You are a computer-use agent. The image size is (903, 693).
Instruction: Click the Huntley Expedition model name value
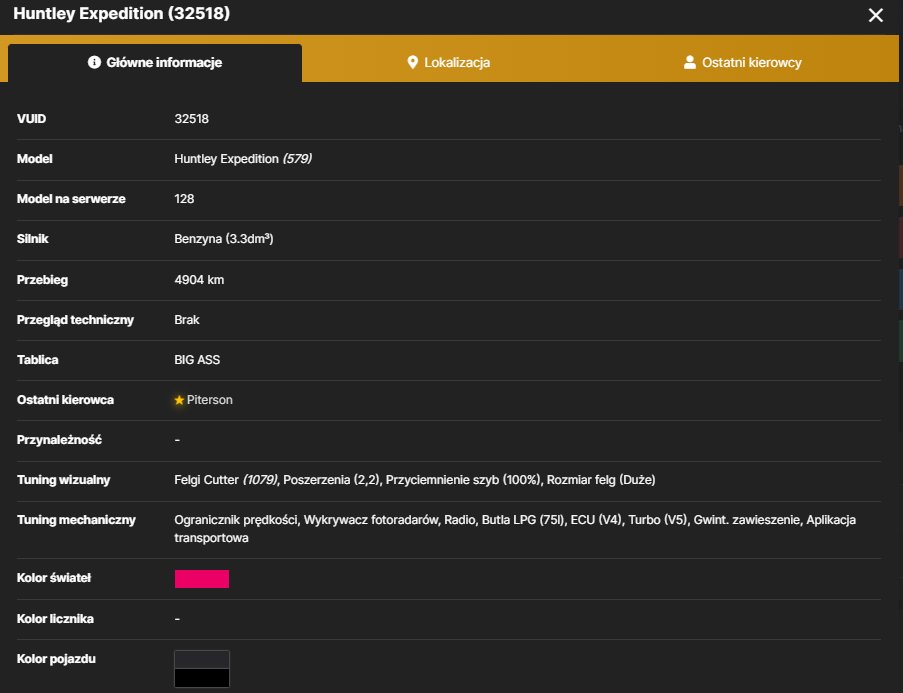click(226, 159)
